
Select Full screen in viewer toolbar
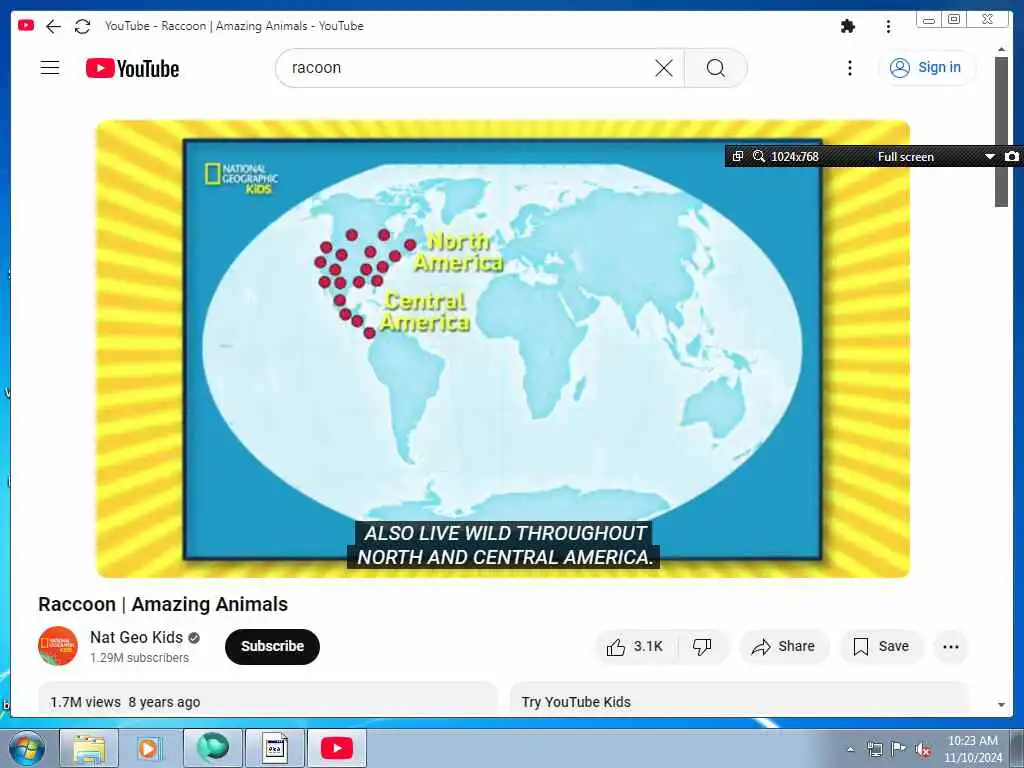pyautogui.click(x=905, y=157)
